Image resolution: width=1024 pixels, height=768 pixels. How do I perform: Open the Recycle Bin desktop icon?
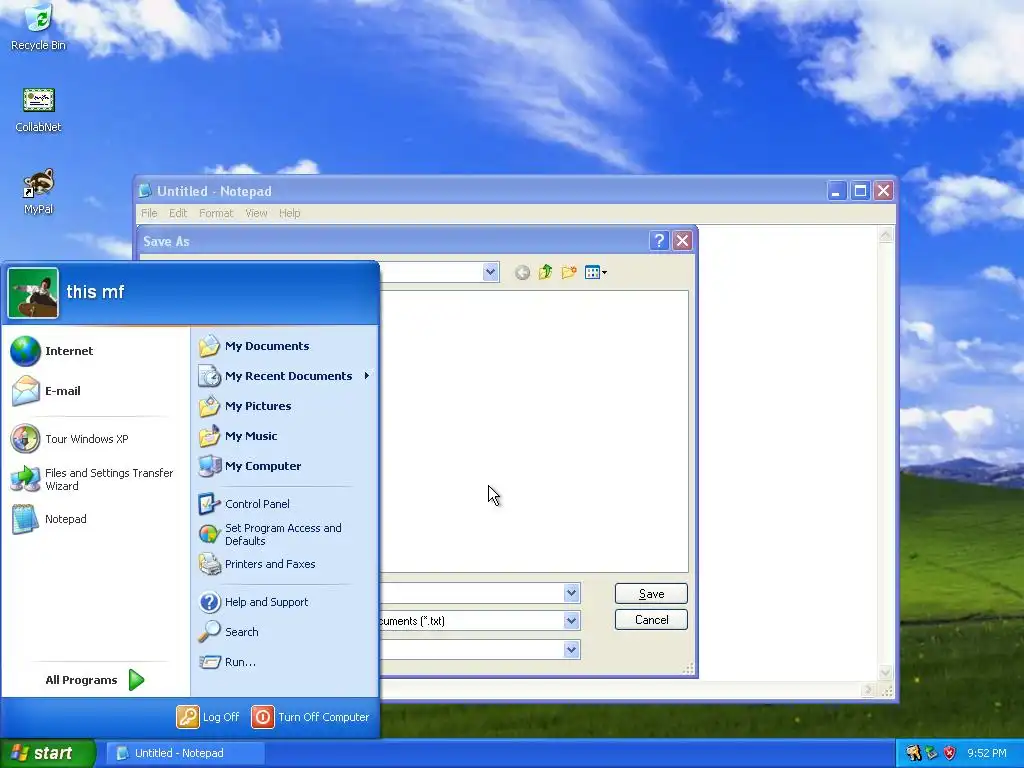[x=39, y=27]
